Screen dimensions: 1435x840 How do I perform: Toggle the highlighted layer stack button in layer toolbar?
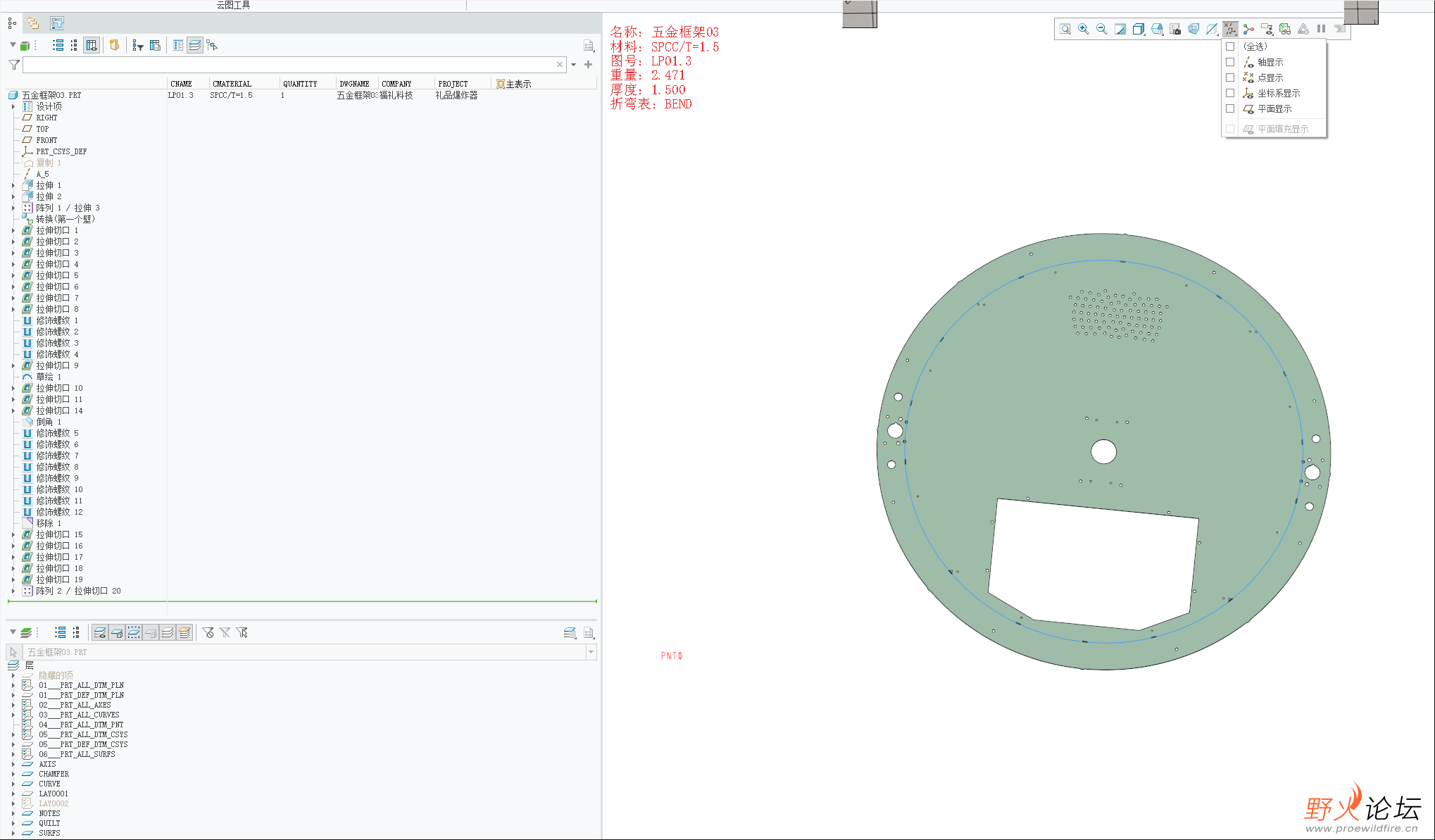pos(184,632)
